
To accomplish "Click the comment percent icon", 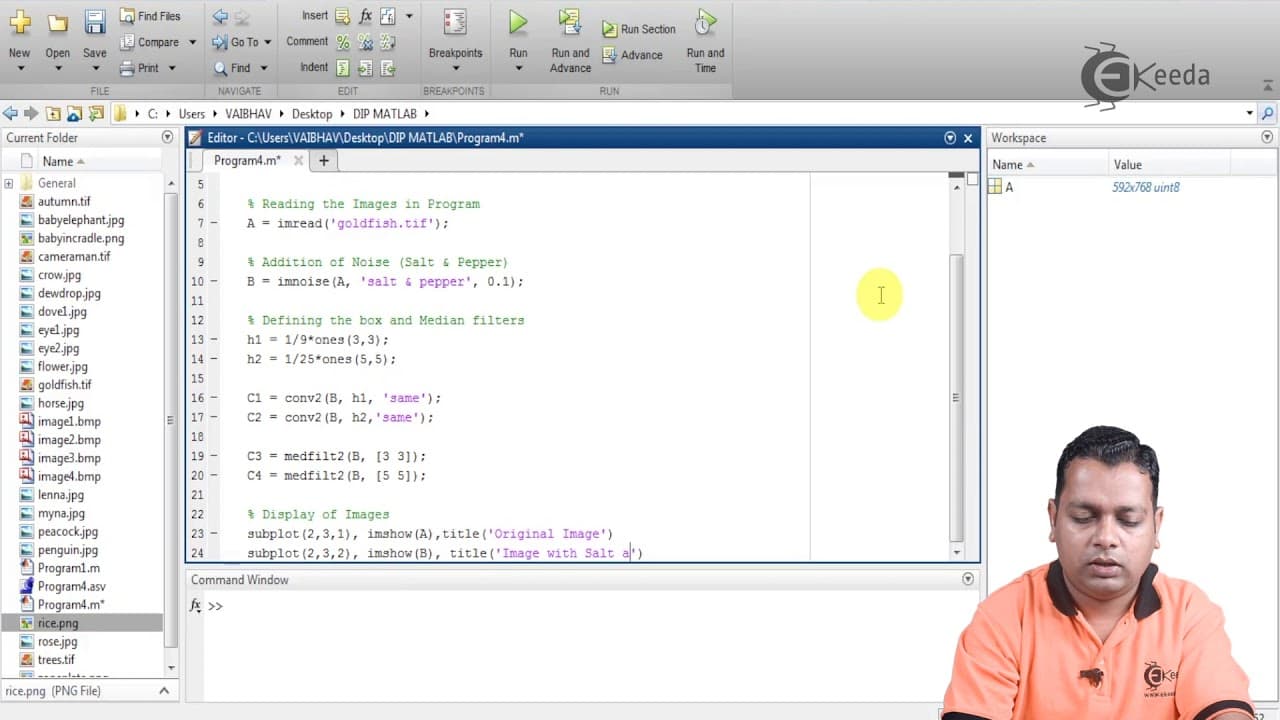I will pos(343,42).
